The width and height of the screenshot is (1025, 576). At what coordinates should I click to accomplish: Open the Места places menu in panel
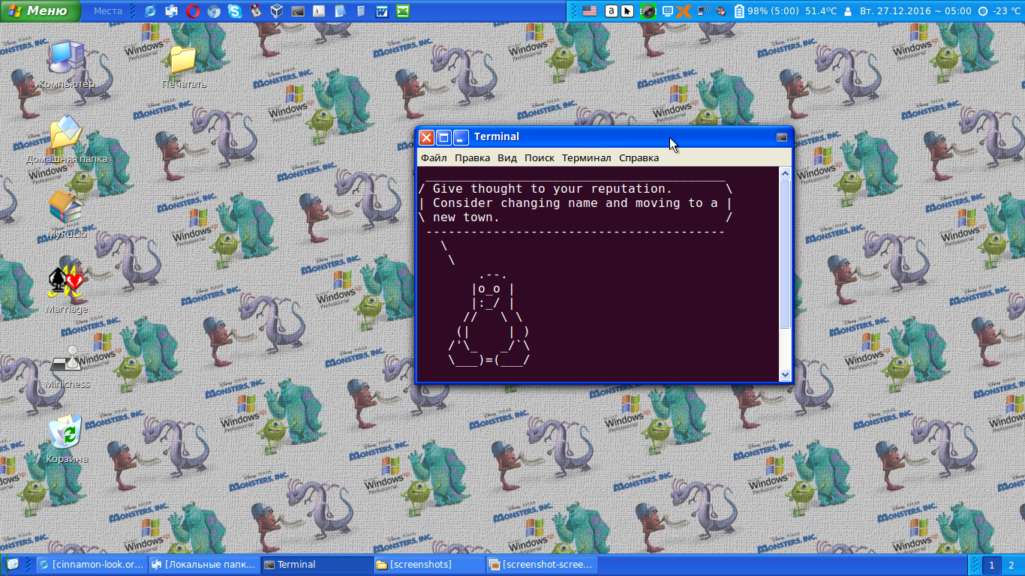pyautogui.click(x=108, y=11)
